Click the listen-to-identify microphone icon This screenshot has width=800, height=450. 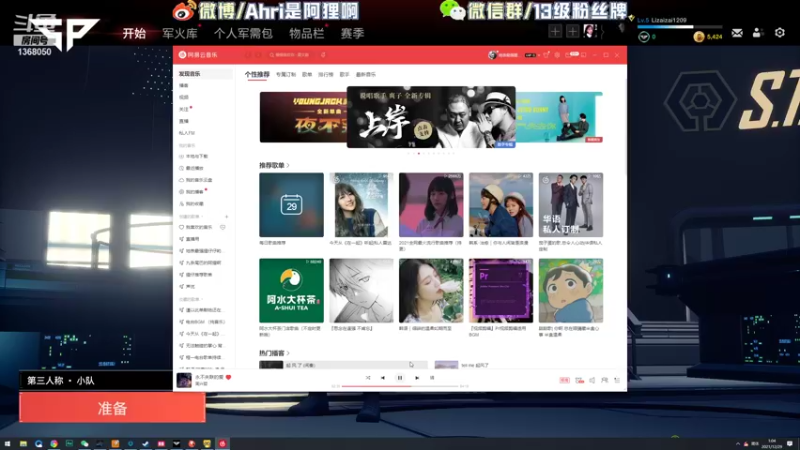(323, 55)
